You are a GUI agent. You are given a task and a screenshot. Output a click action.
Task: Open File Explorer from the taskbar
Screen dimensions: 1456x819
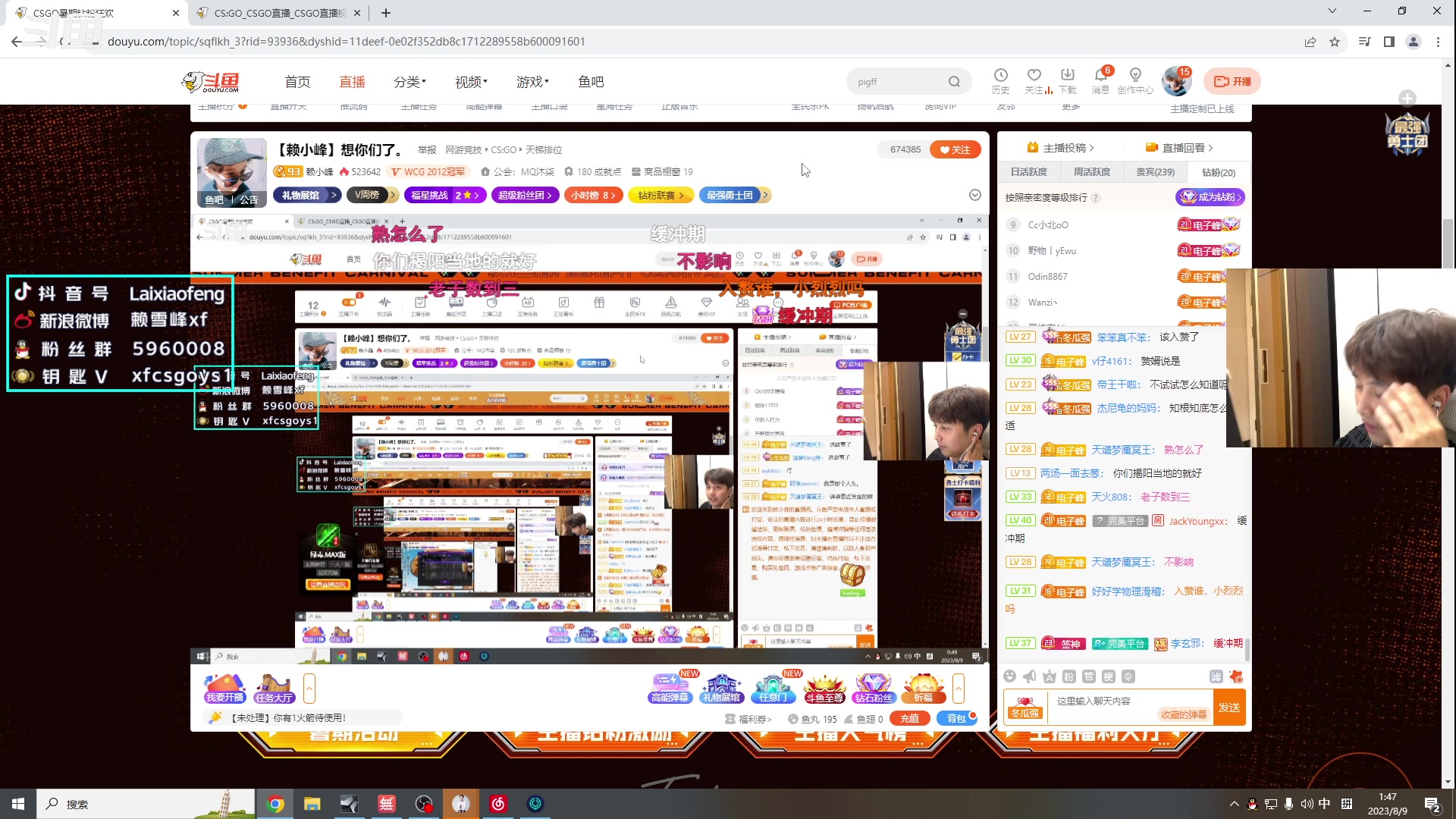(x=312, y=804)
